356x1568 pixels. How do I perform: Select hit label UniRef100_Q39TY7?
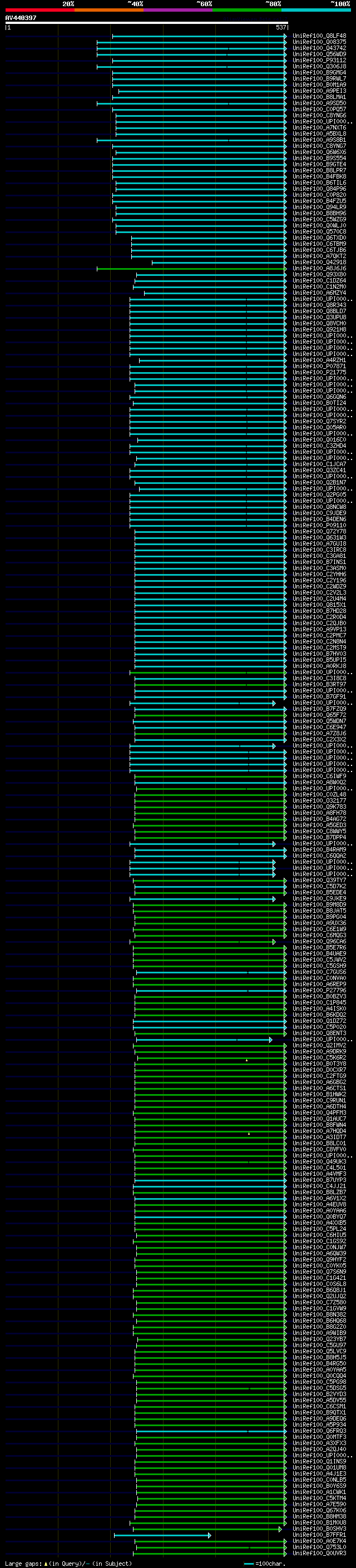[x=319, y=880]
